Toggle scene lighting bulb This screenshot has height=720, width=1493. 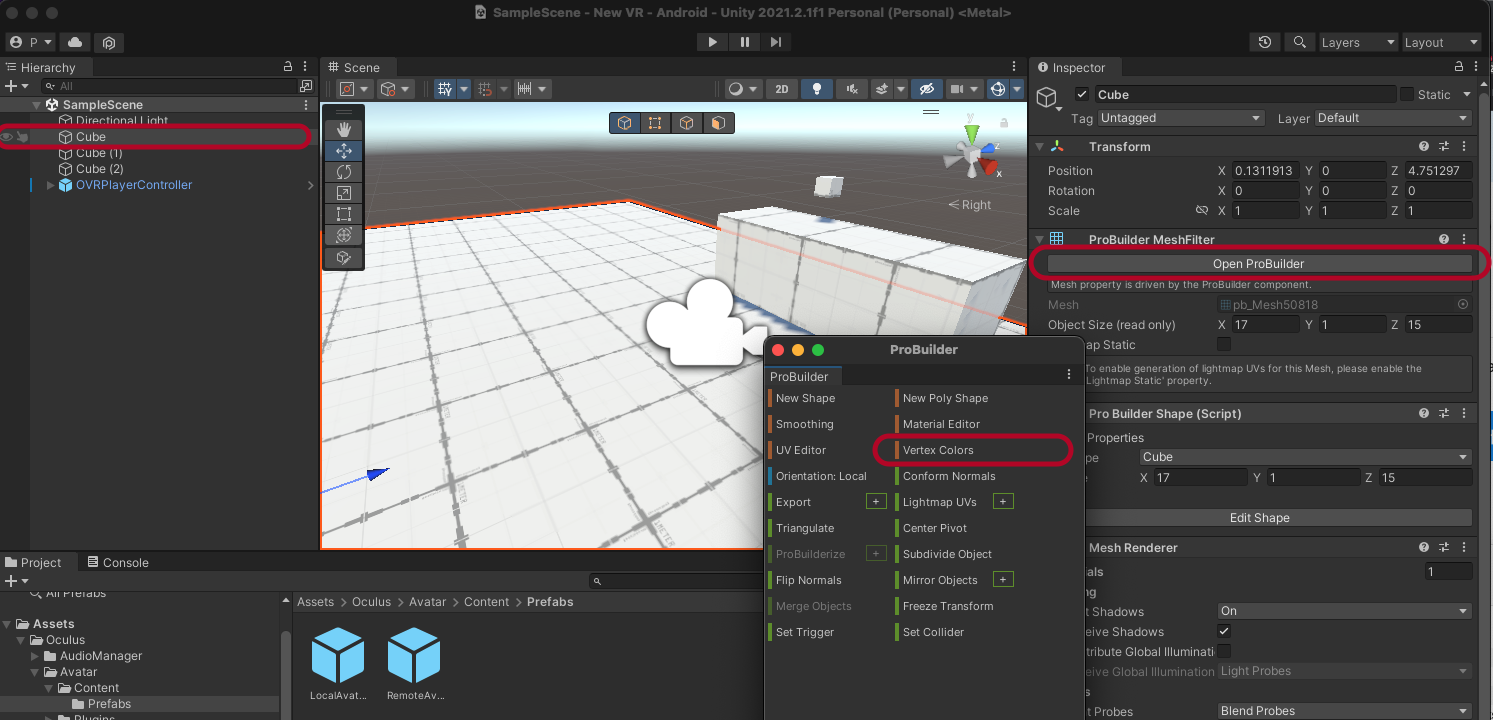coord(817,88)
